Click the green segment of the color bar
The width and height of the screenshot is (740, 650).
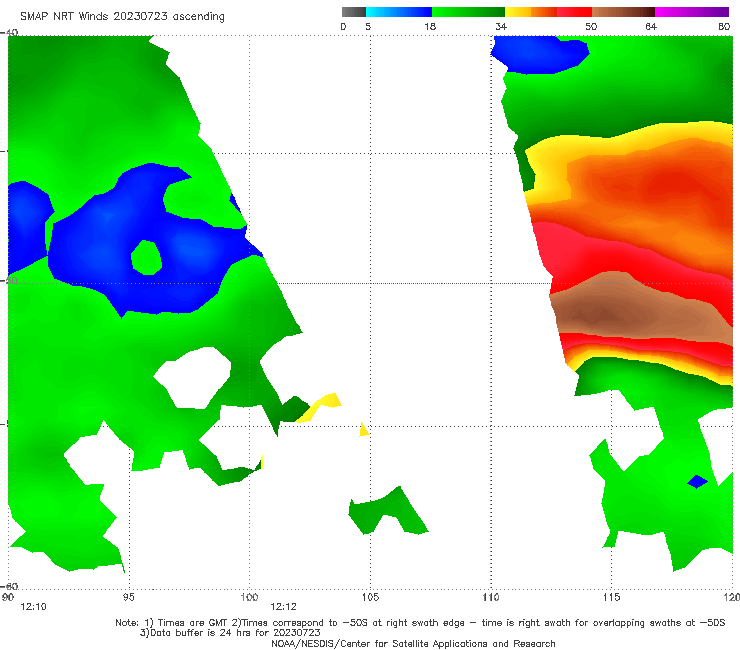click(468, 12)
